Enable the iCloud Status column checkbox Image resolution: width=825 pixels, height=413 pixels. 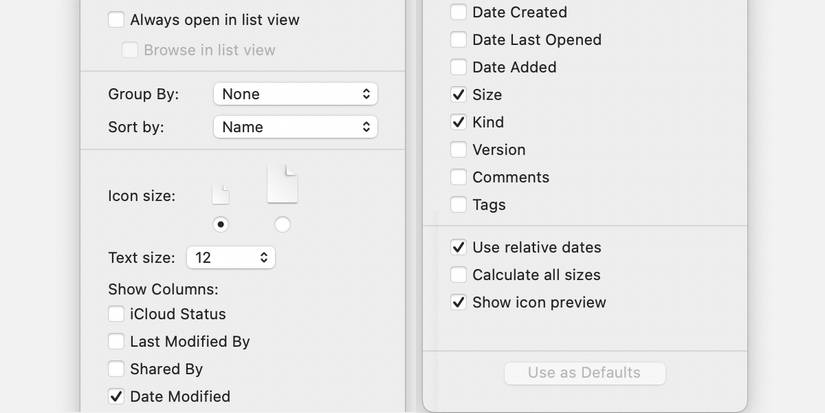pos(116,314)
